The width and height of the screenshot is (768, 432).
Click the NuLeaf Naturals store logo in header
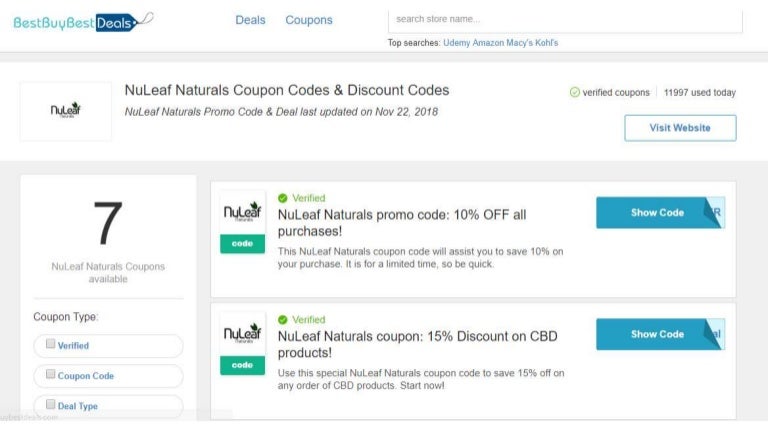click(65, 111)
